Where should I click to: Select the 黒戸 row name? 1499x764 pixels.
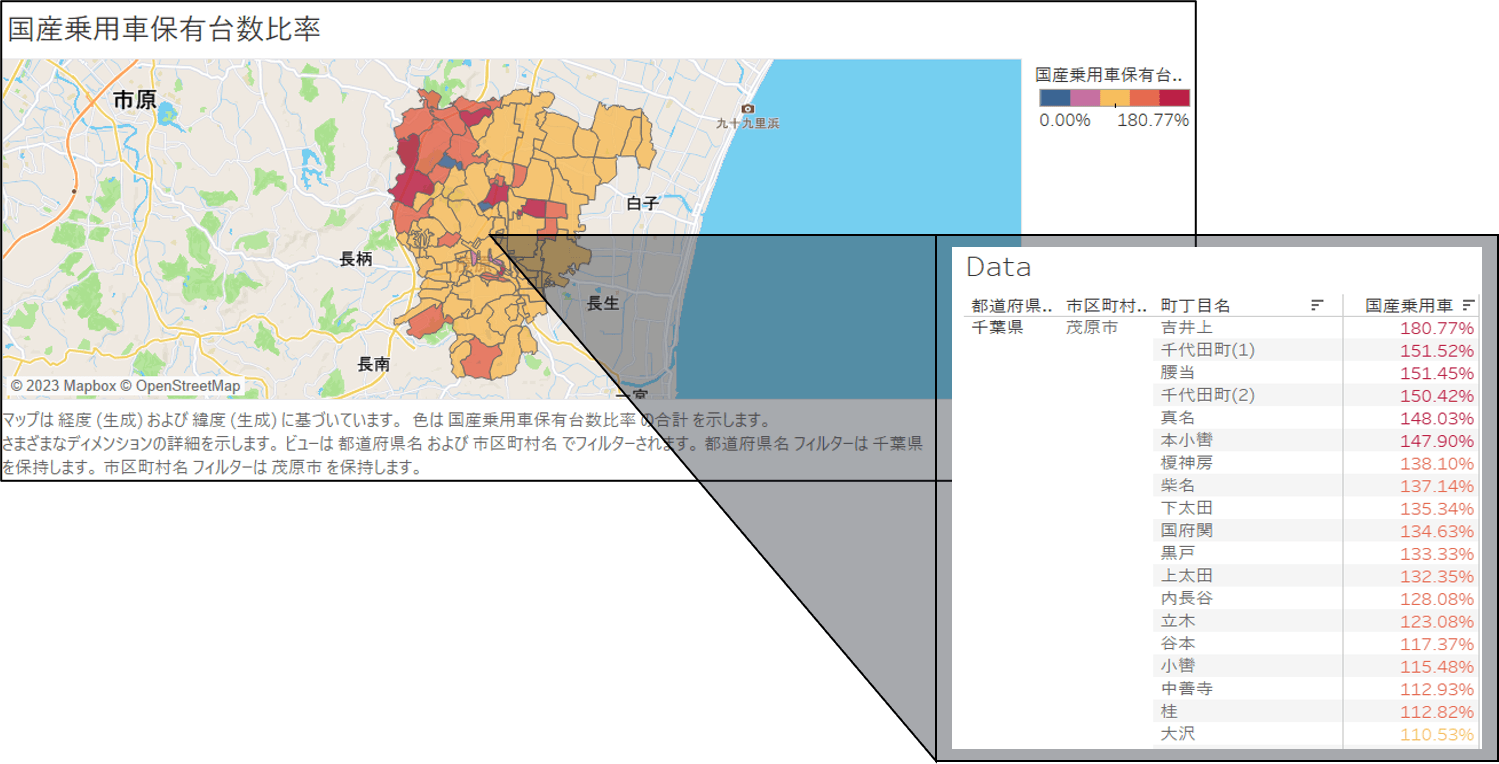[1177, 553]
